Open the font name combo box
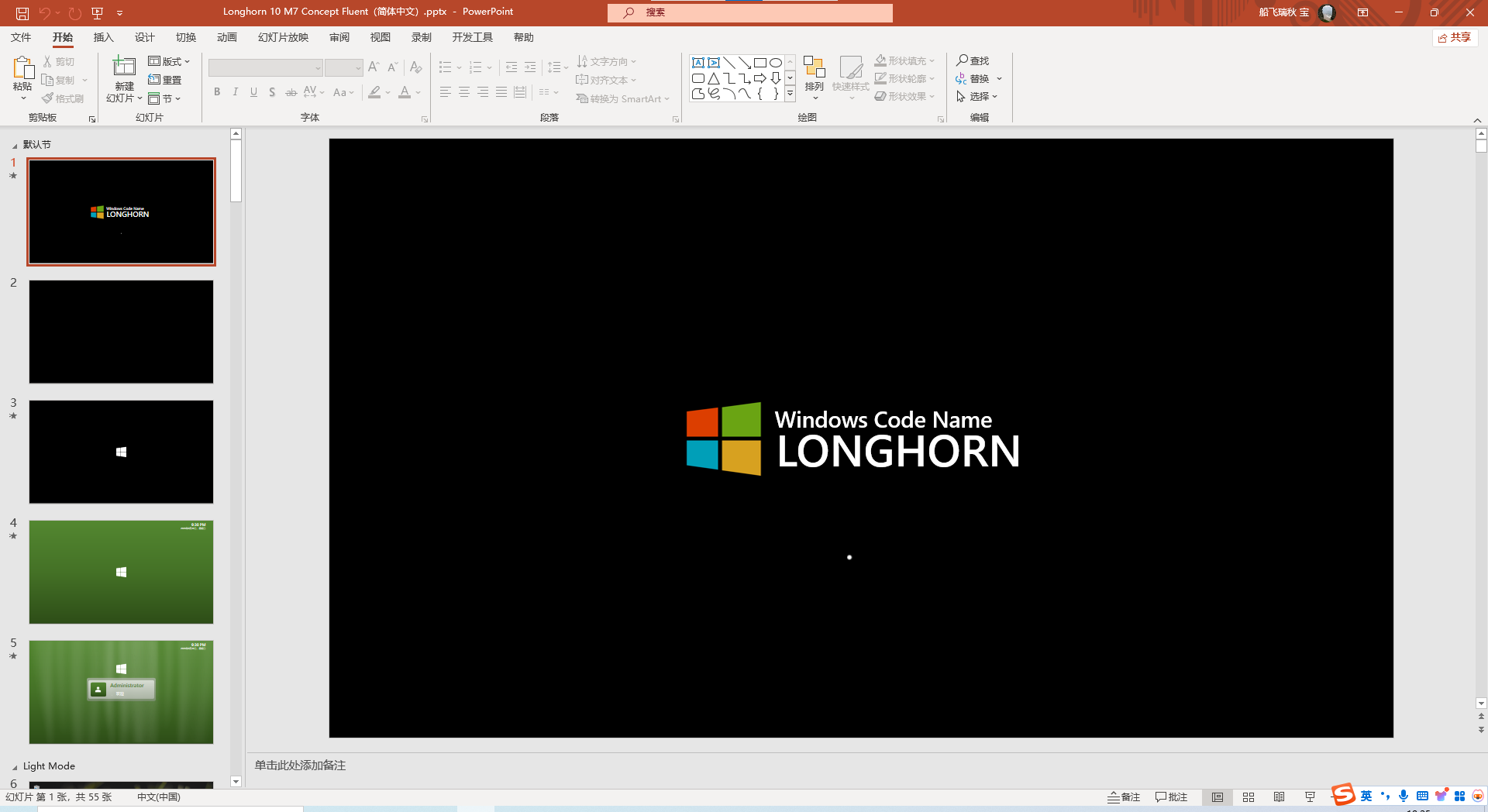This screenshot has width=1488, height=812. 265,67
